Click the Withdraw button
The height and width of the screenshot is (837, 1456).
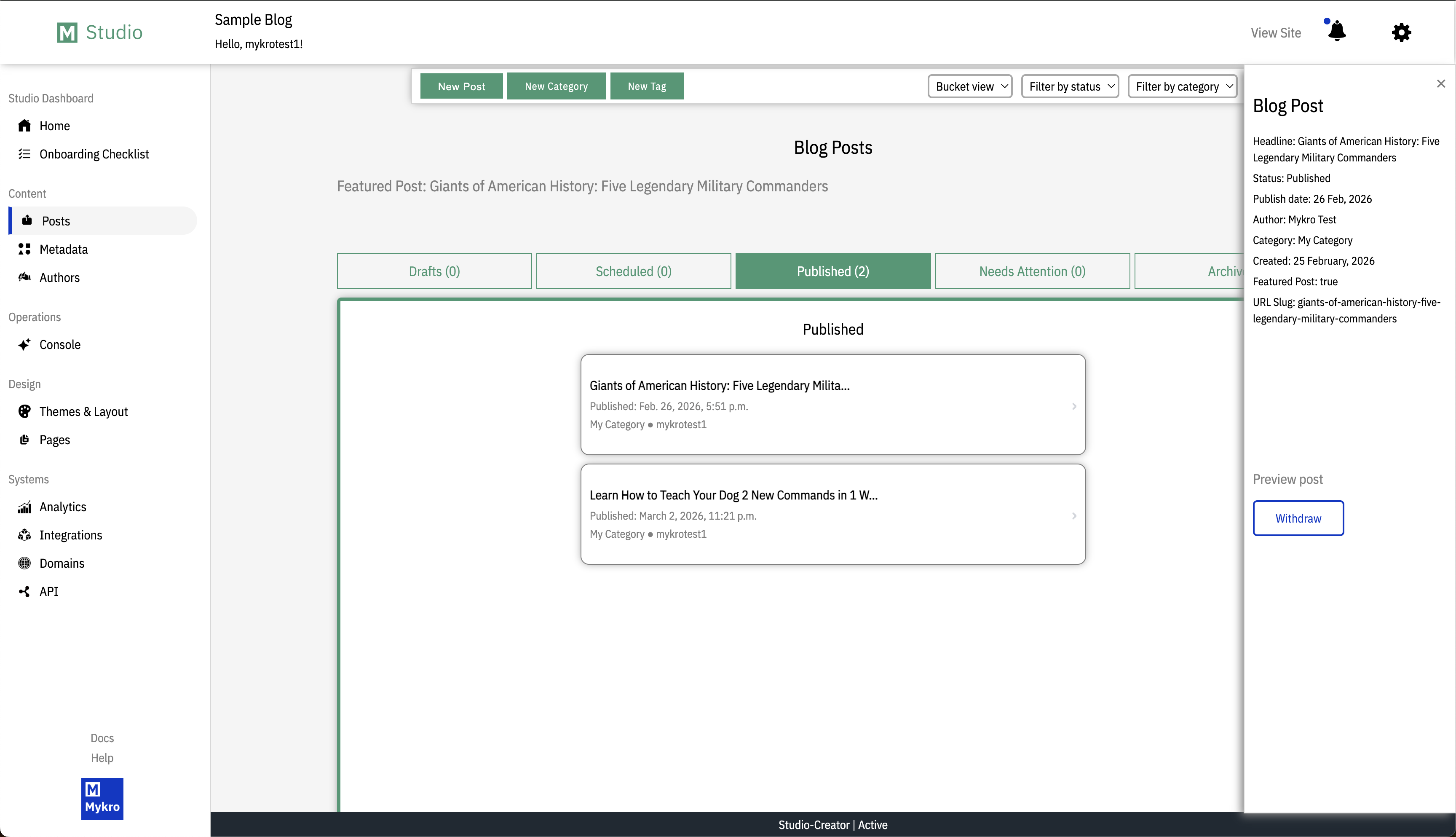tap(1298, 518)
